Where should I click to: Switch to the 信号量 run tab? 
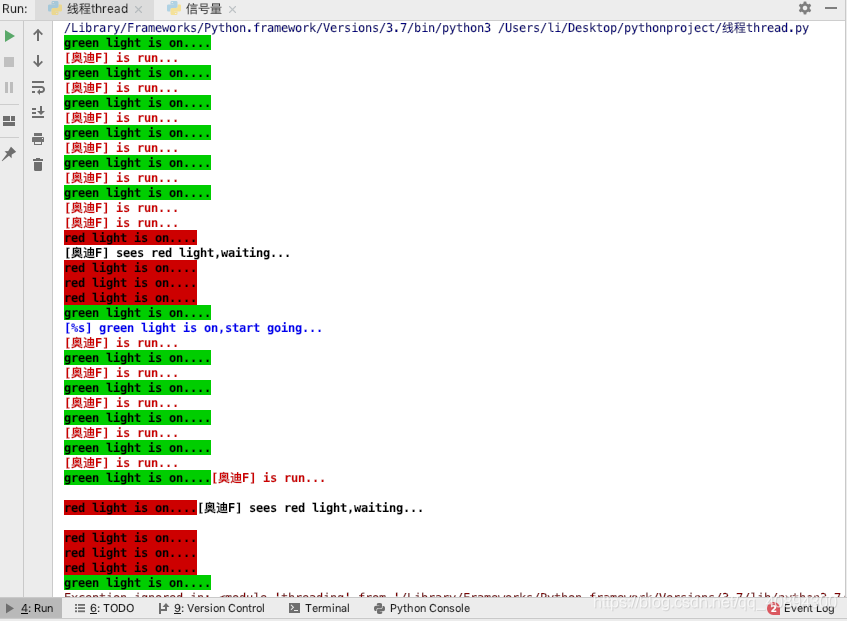coord(203,9)
